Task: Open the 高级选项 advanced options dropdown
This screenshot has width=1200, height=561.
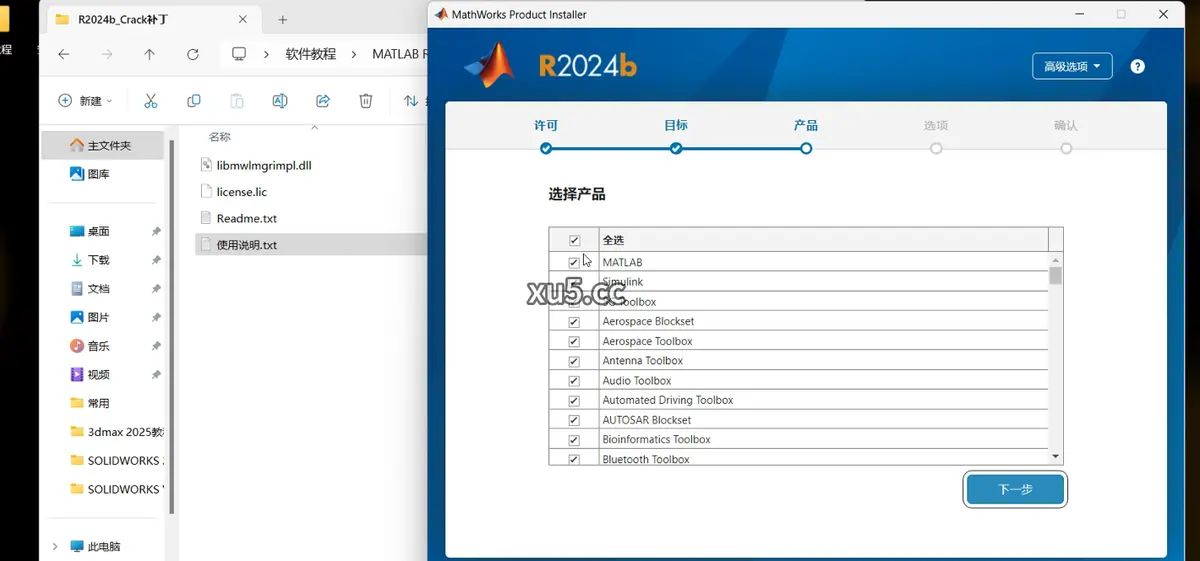Action: (x=1072, y=66)
